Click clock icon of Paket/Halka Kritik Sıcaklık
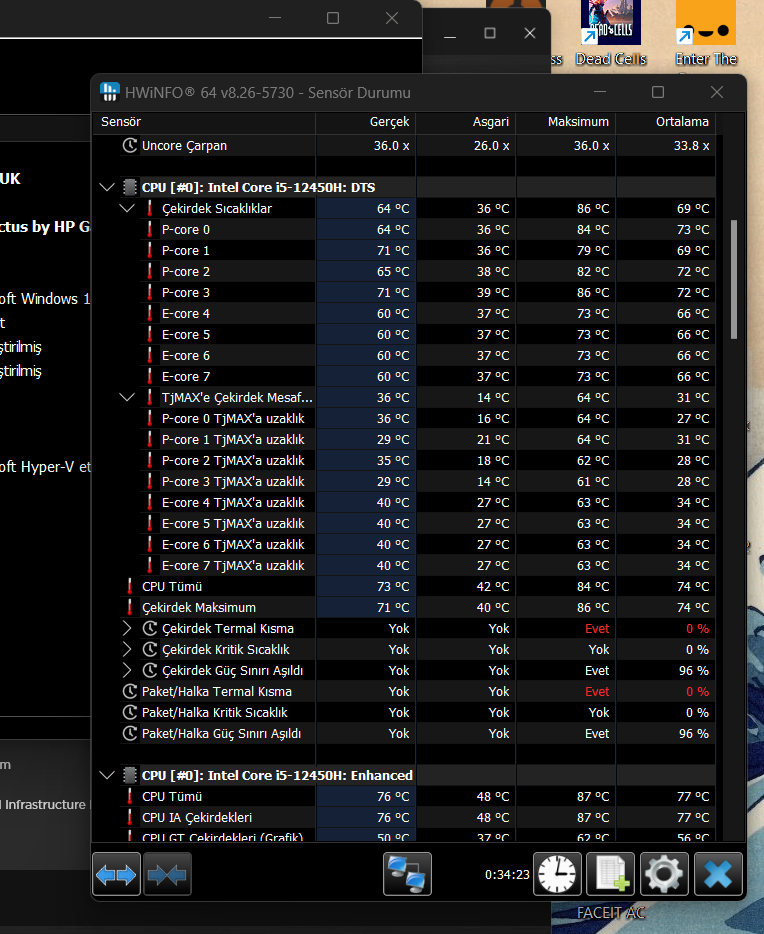The image size is (764, 934). [130, 712]
